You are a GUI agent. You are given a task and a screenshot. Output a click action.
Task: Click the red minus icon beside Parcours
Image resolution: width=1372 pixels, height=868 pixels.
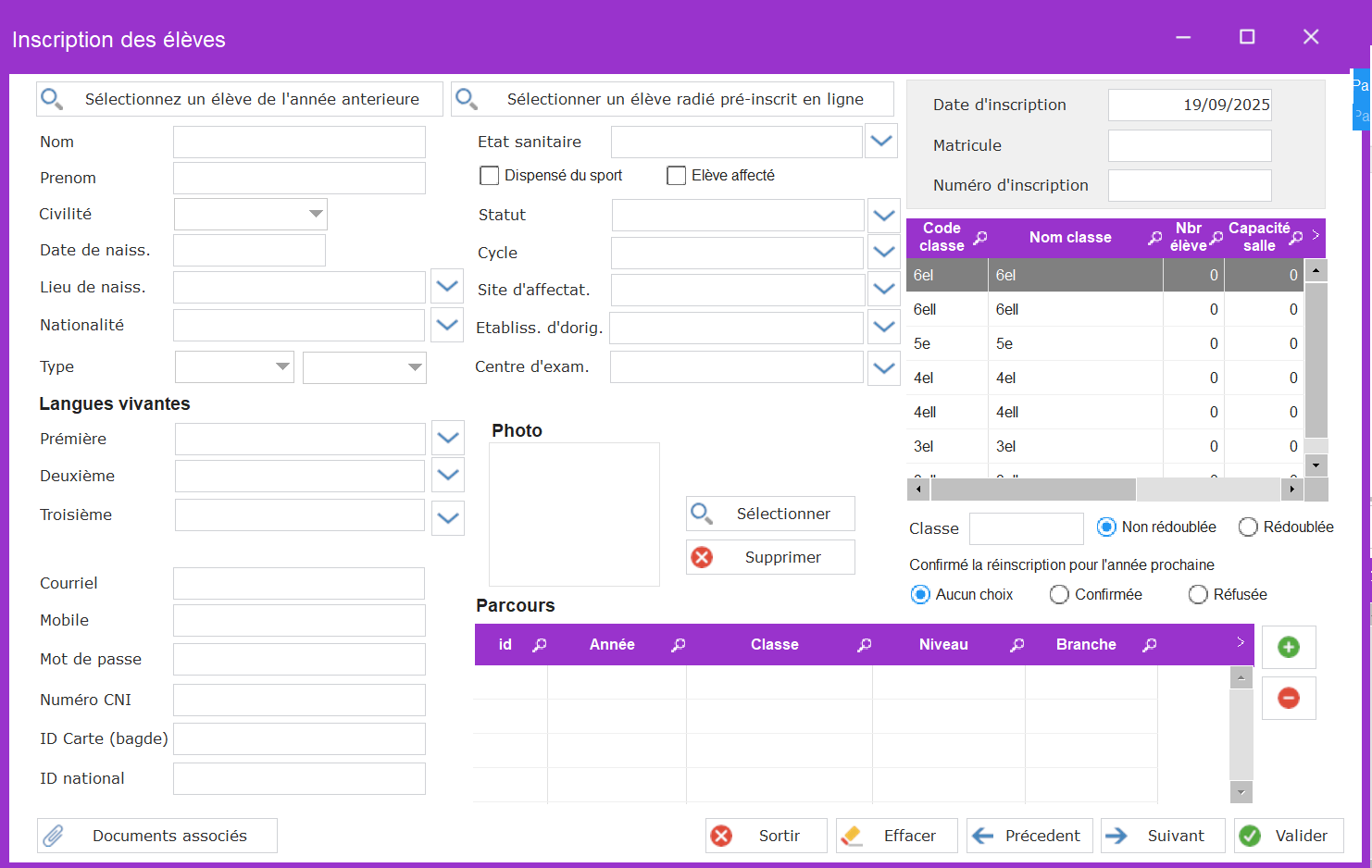coord(1288,698)
